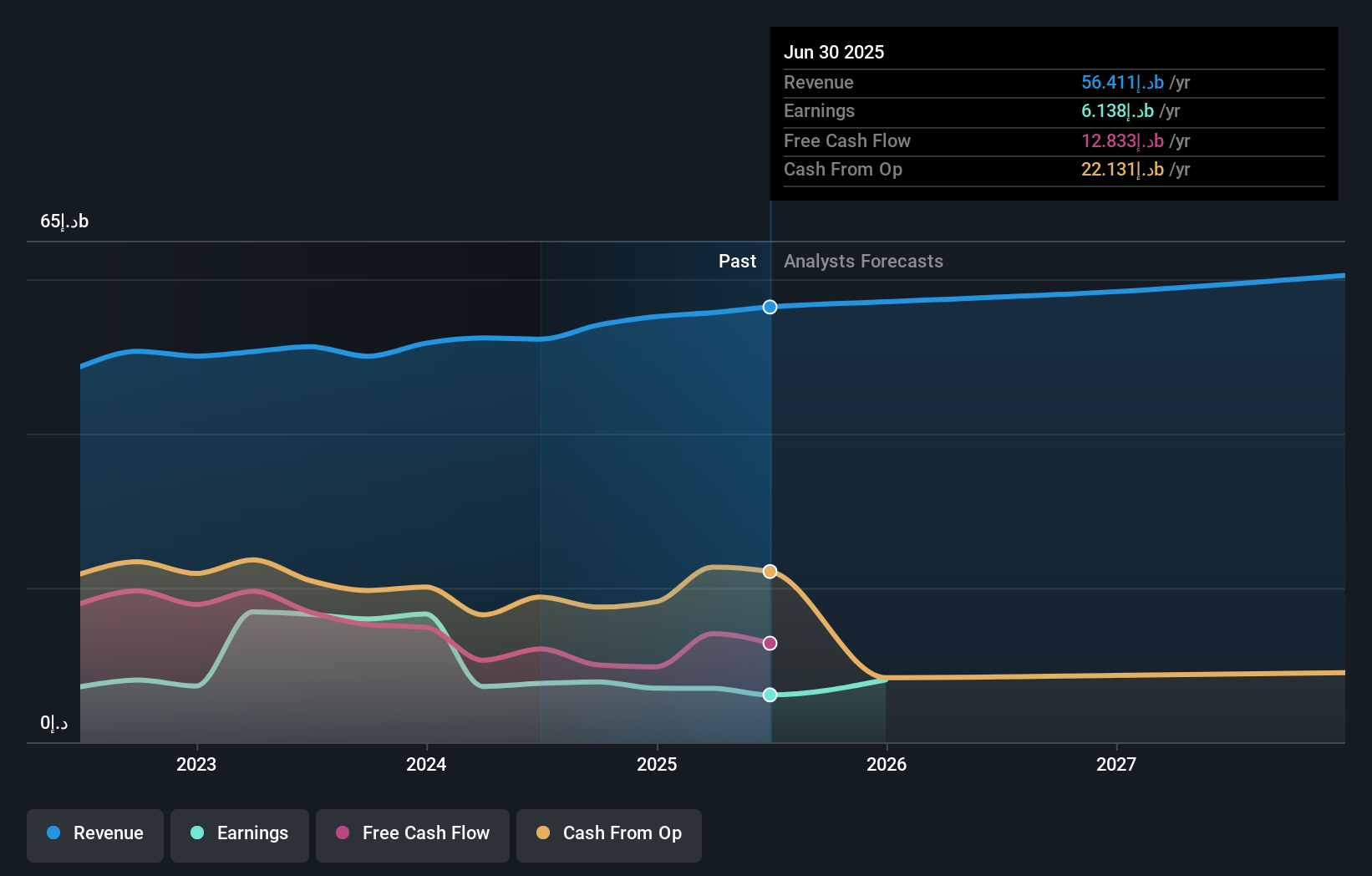Open the Analysts Forecasts section
The height and width of the screenshot is (876, 1372).
863,261
